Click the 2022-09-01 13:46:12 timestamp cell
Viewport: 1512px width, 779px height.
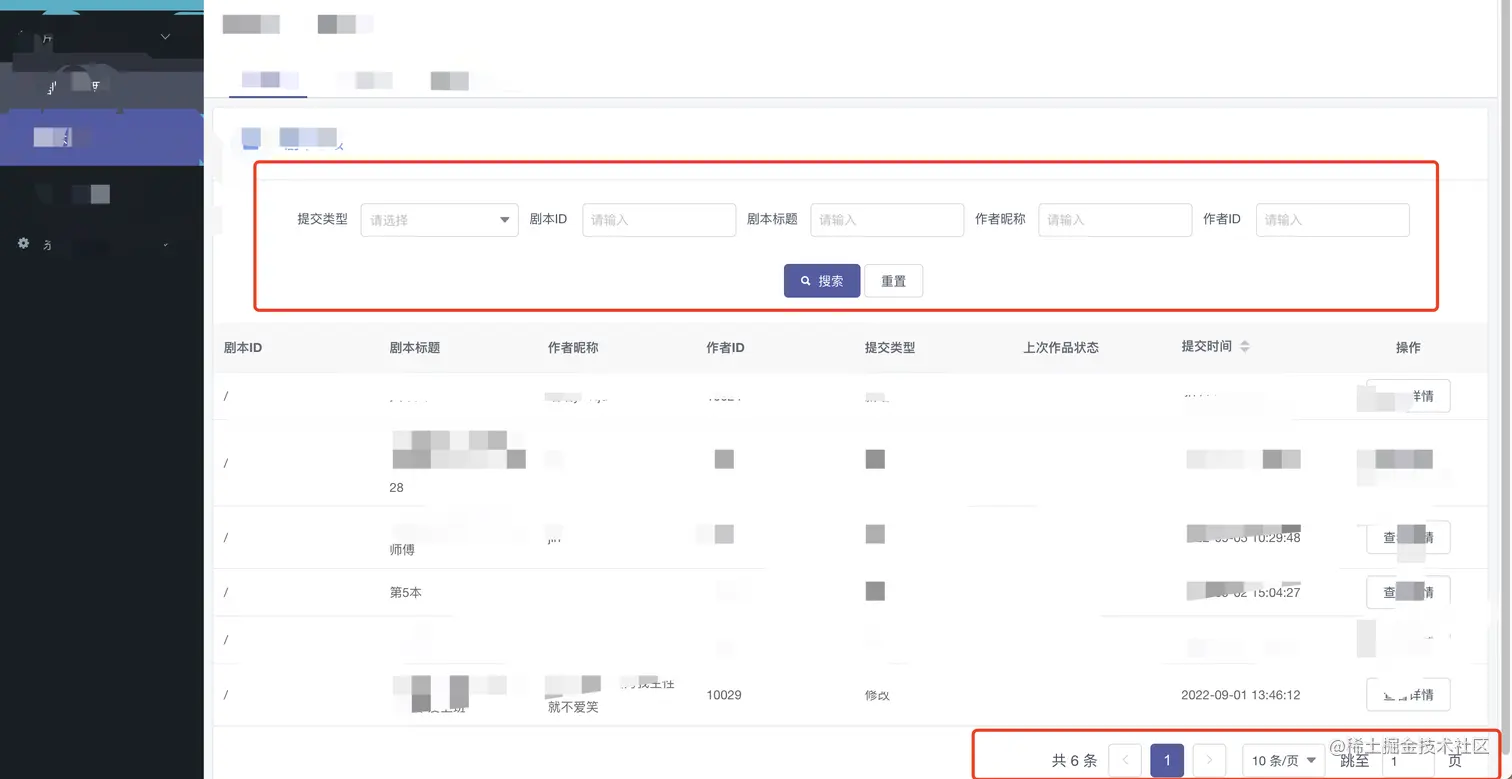coord(1240,695)
